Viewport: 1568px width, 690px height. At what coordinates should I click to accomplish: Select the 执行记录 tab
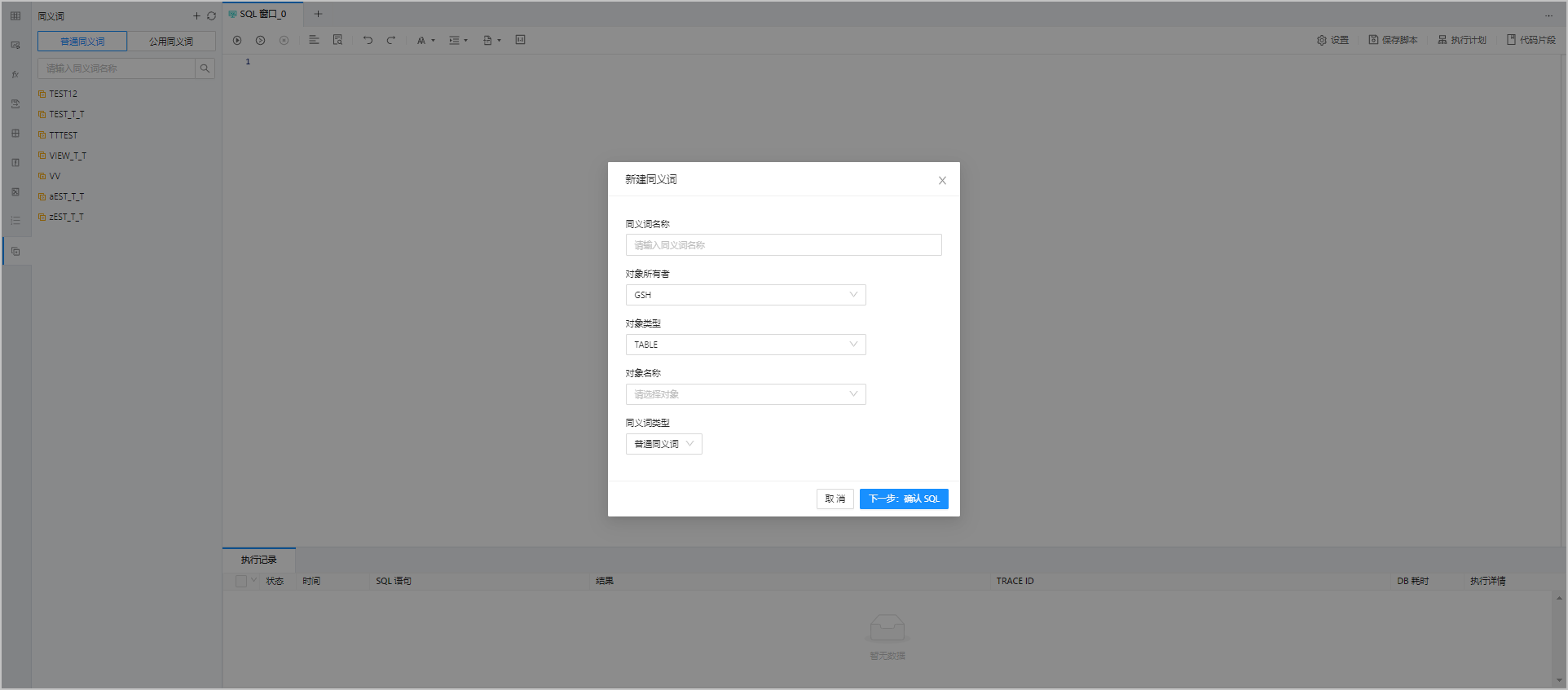tap(258, 560)
